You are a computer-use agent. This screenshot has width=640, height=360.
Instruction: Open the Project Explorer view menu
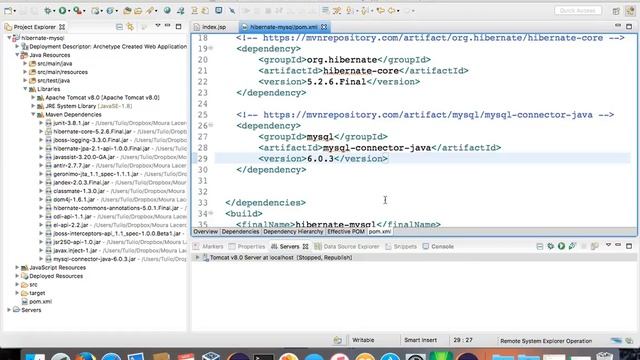coord(158,26)
